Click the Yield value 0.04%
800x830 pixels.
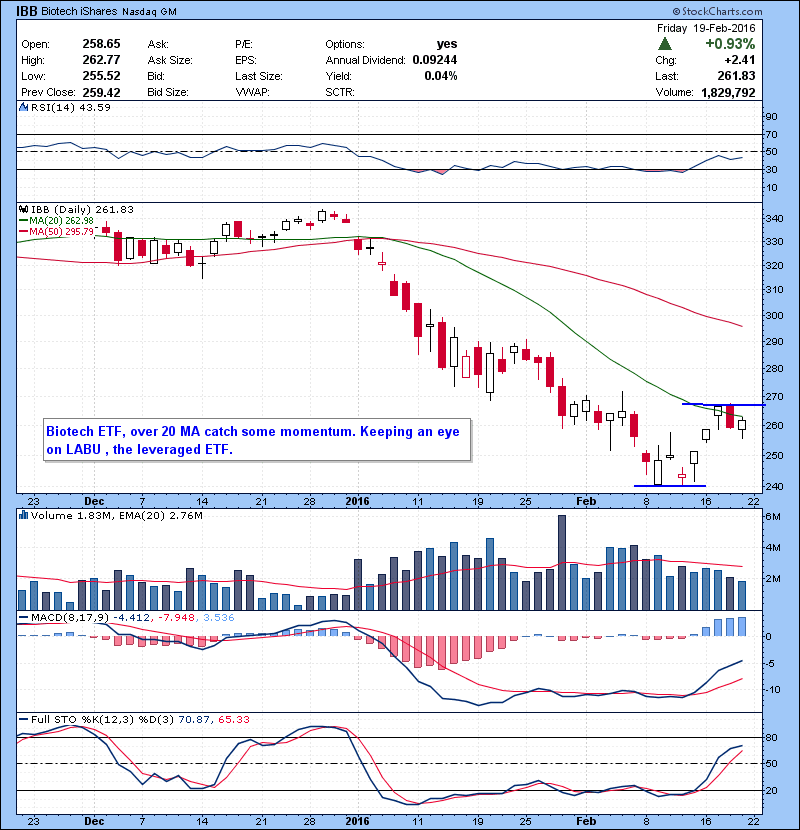click(x=441, y=76)
